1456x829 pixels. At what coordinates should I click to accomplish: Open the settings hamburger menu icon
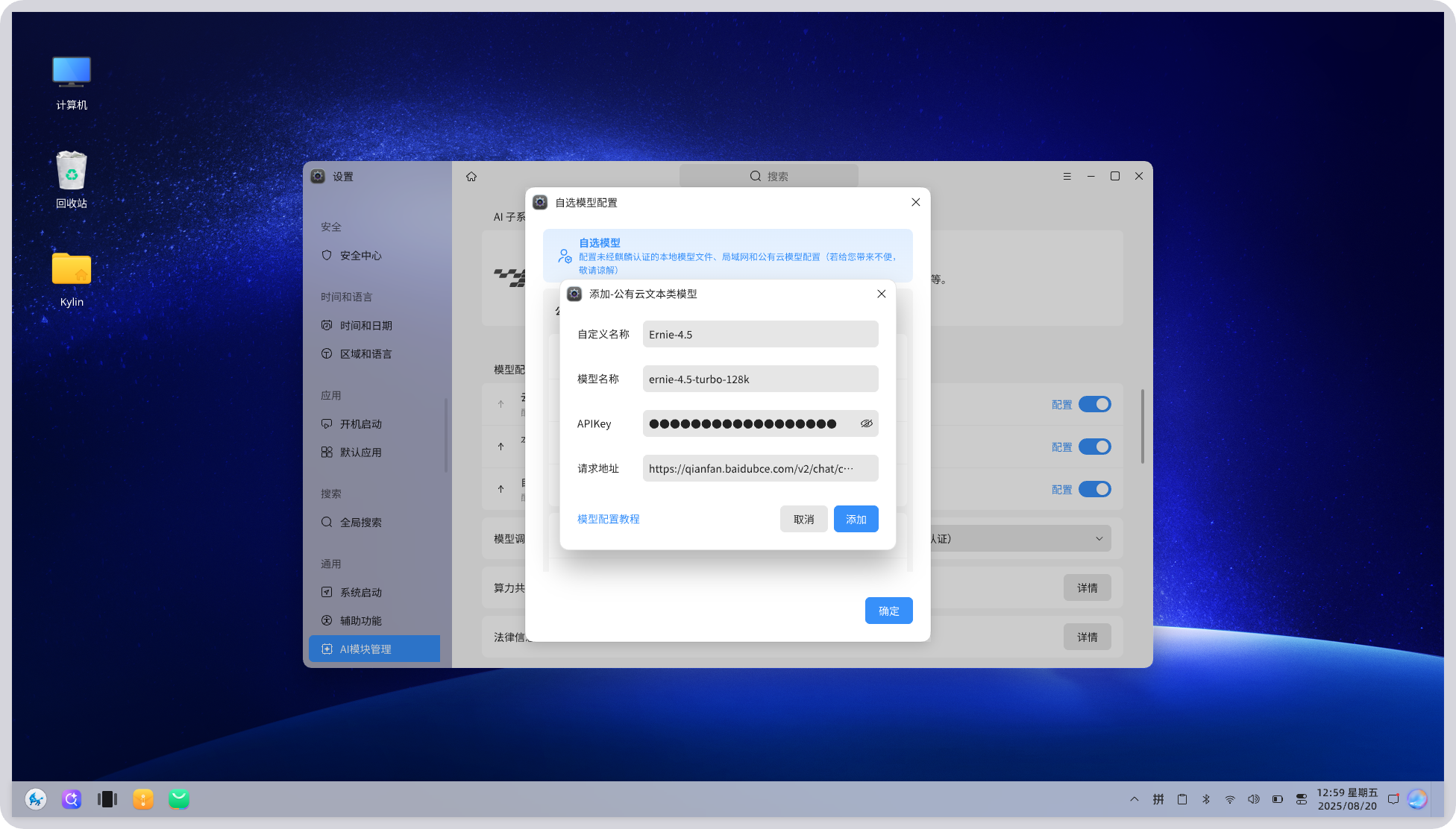click(1067, 177)
